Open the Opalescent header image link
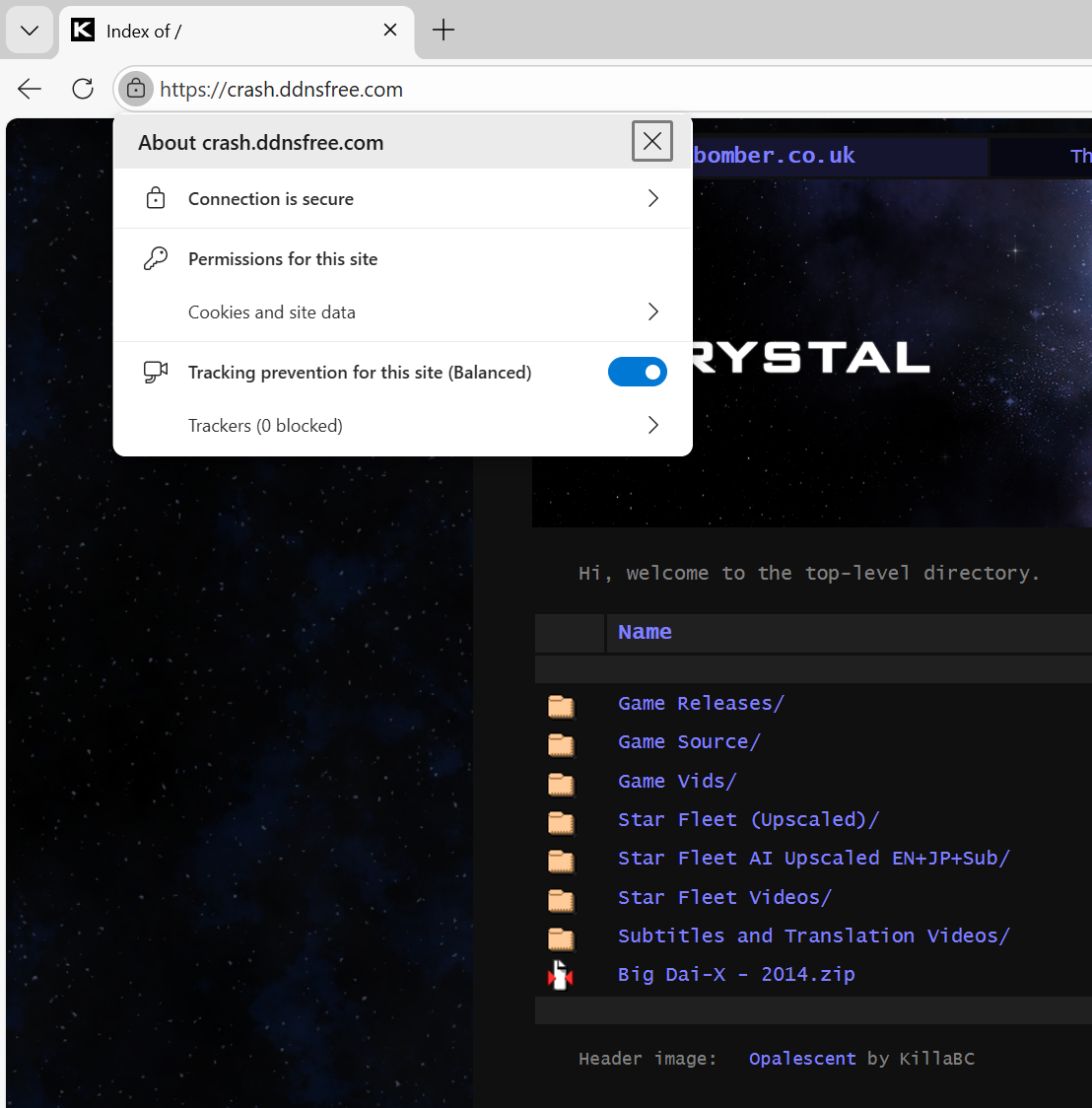Image resolution: width=1092 pixels, height=1108 pixels. (801, 1059)
